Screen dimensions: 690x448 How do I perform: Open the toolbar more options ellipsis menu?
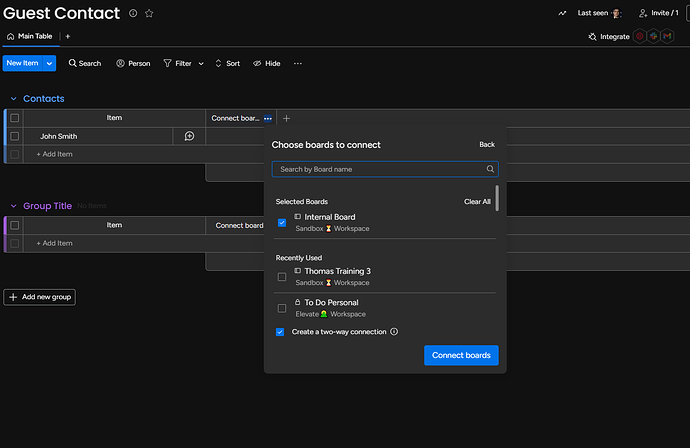297,63
